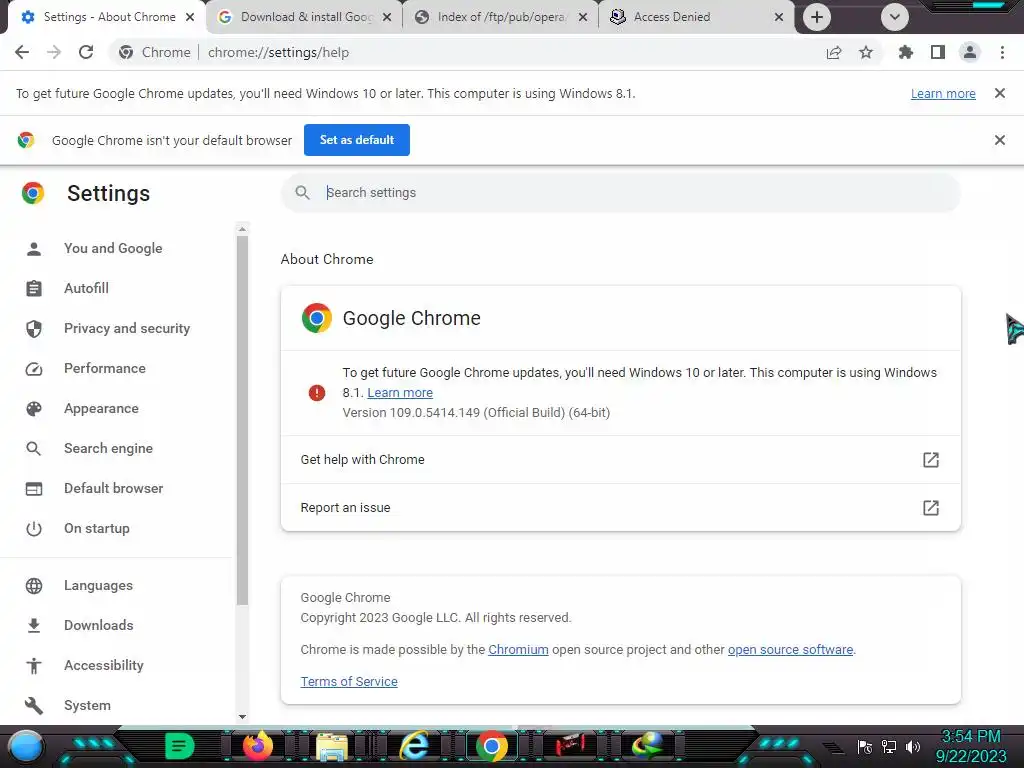Open the Extensions puzzle icon
This screenshot has height=768, width=1024.
pyautogui.click(x=906, y=52)
